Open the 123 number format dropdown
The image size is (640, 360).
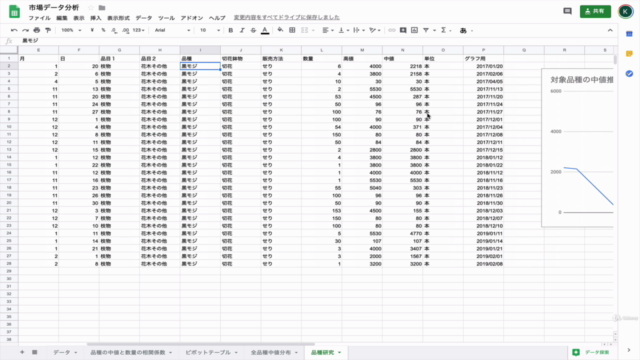[139, 30]
